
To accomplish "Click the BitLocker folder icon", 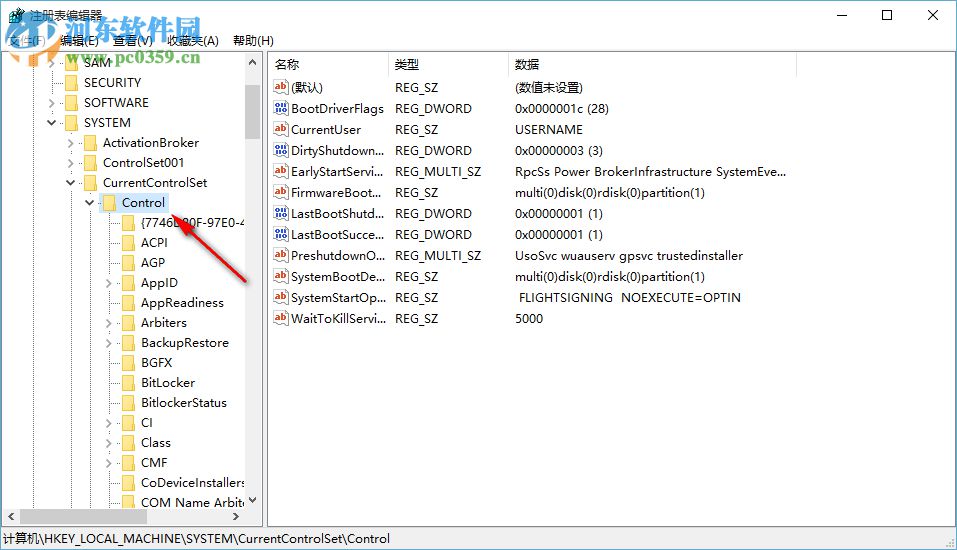I will [128, 383].
